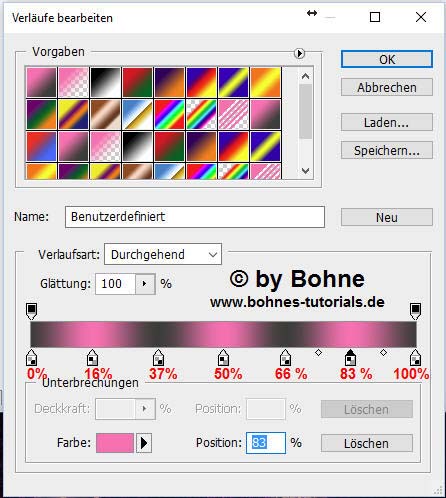The width and height of the screenshot is (446, 498).
Task: Open the Farbe color options arrow
Action: [144, 443]
